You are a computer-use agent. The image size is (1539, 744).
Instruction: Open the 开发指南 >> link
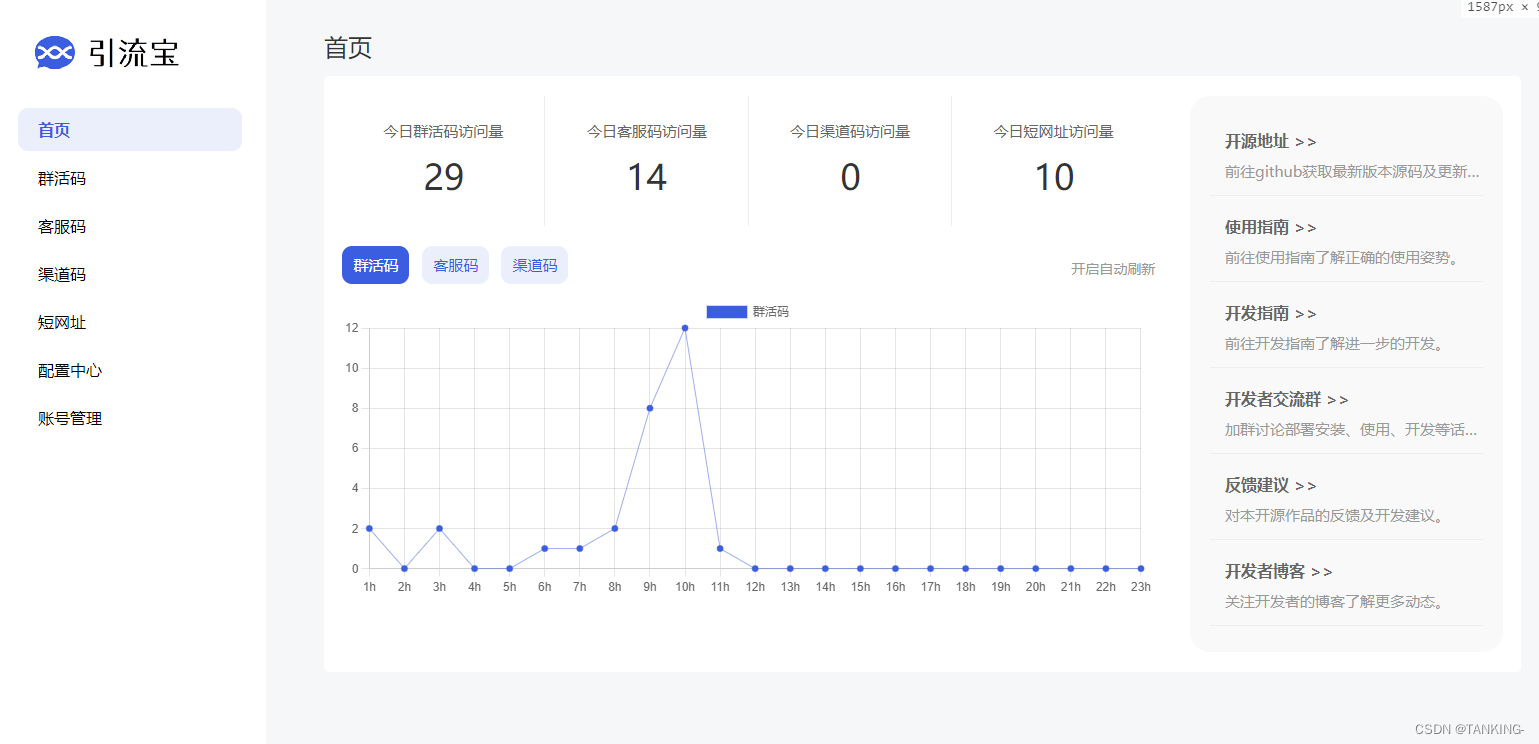(1271, 313)
